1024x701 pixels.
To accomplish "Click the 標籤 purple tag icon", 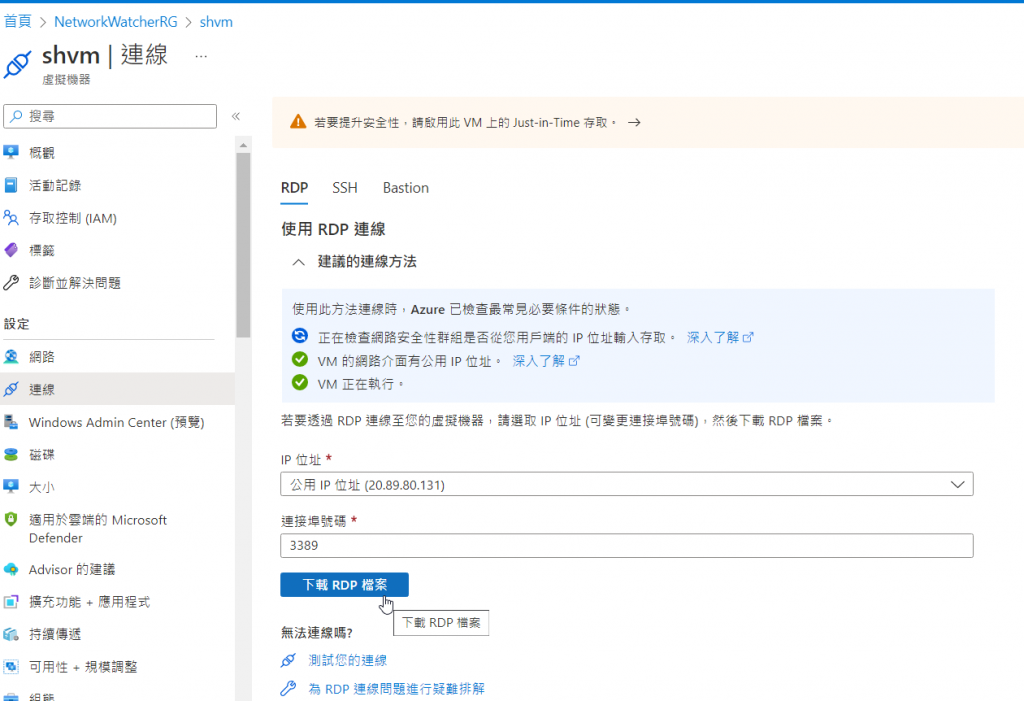I will 11,250.
